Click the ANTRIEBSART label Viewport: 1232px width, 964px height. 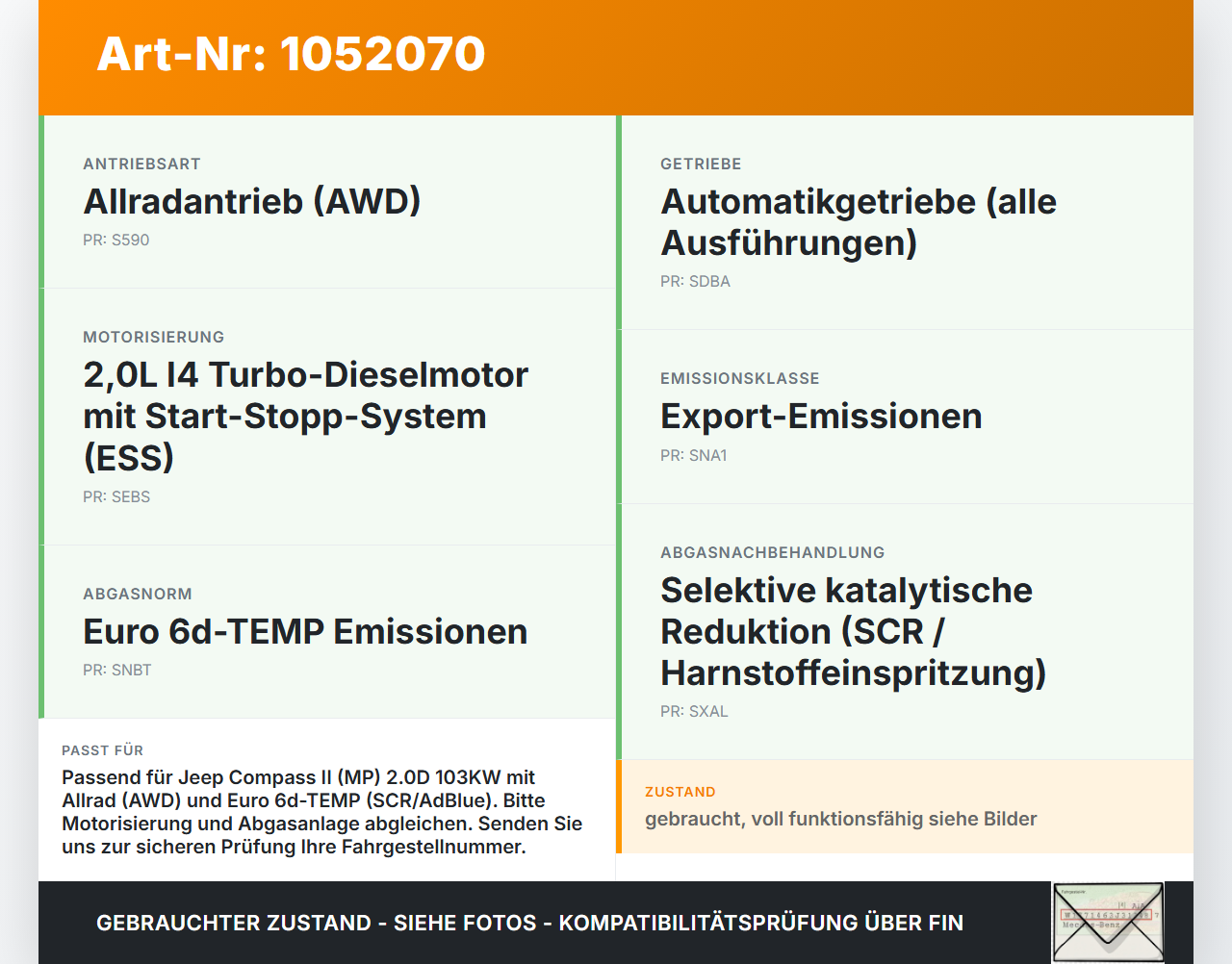141,164
